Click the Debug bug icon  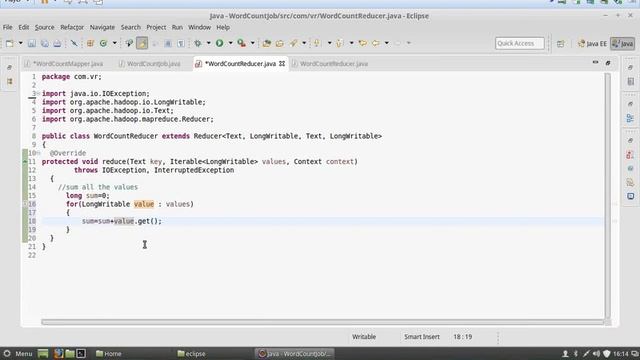tap(198, 43)
